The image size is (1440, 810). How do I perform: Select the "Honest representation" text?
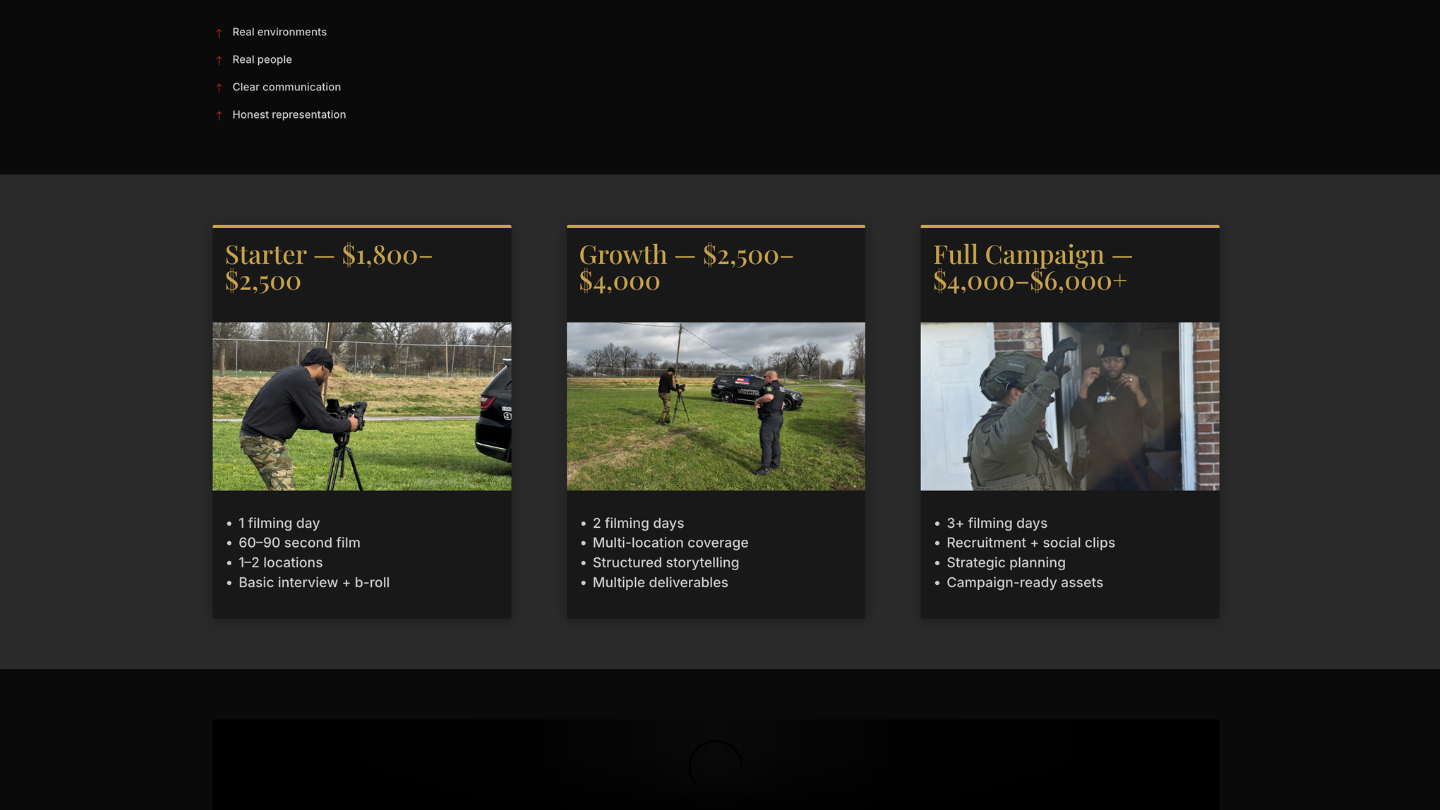pos(289,114)
